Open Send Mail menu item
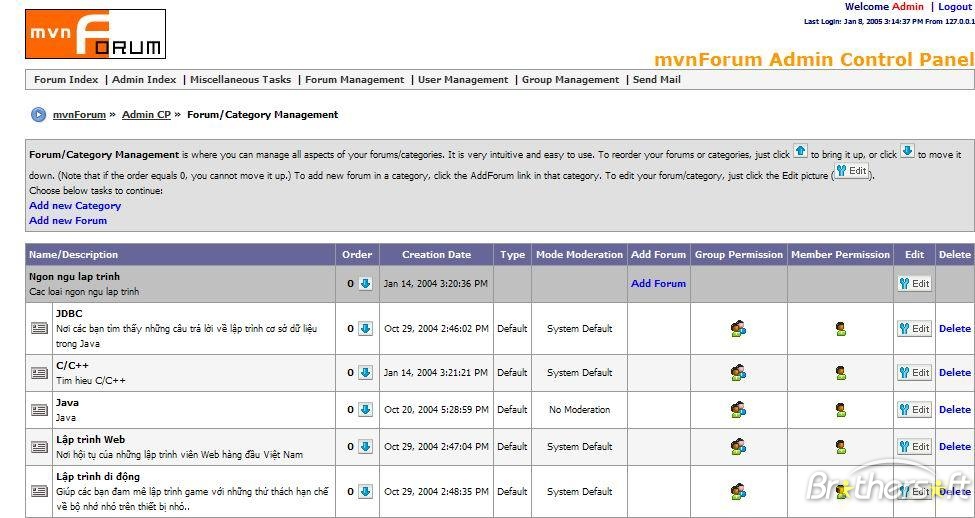The height and width of the screenshot is (518, 975). coord(657,80)
